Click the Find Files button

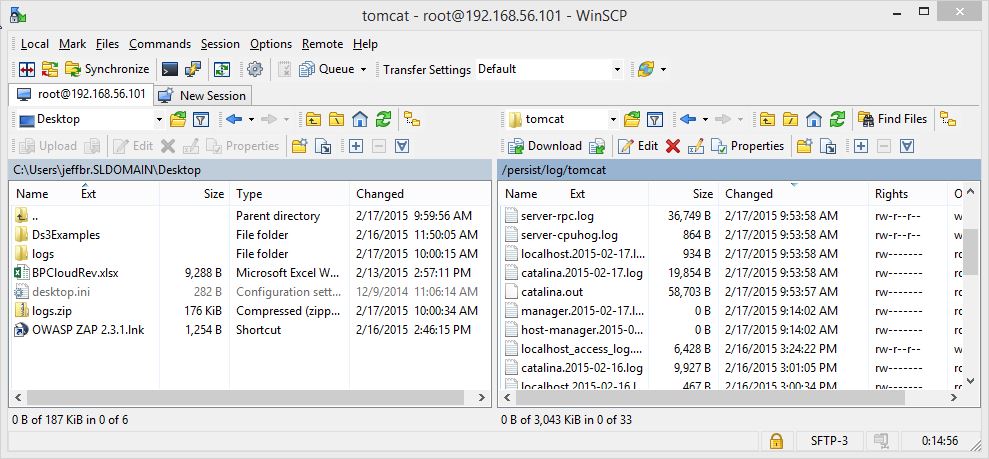tap(893, 119)
